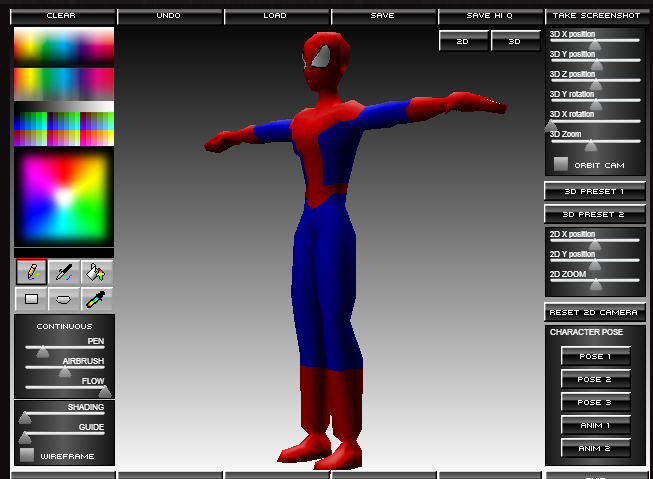Play ANIM 1 animation
653x479 pixels.
point(596,425)
